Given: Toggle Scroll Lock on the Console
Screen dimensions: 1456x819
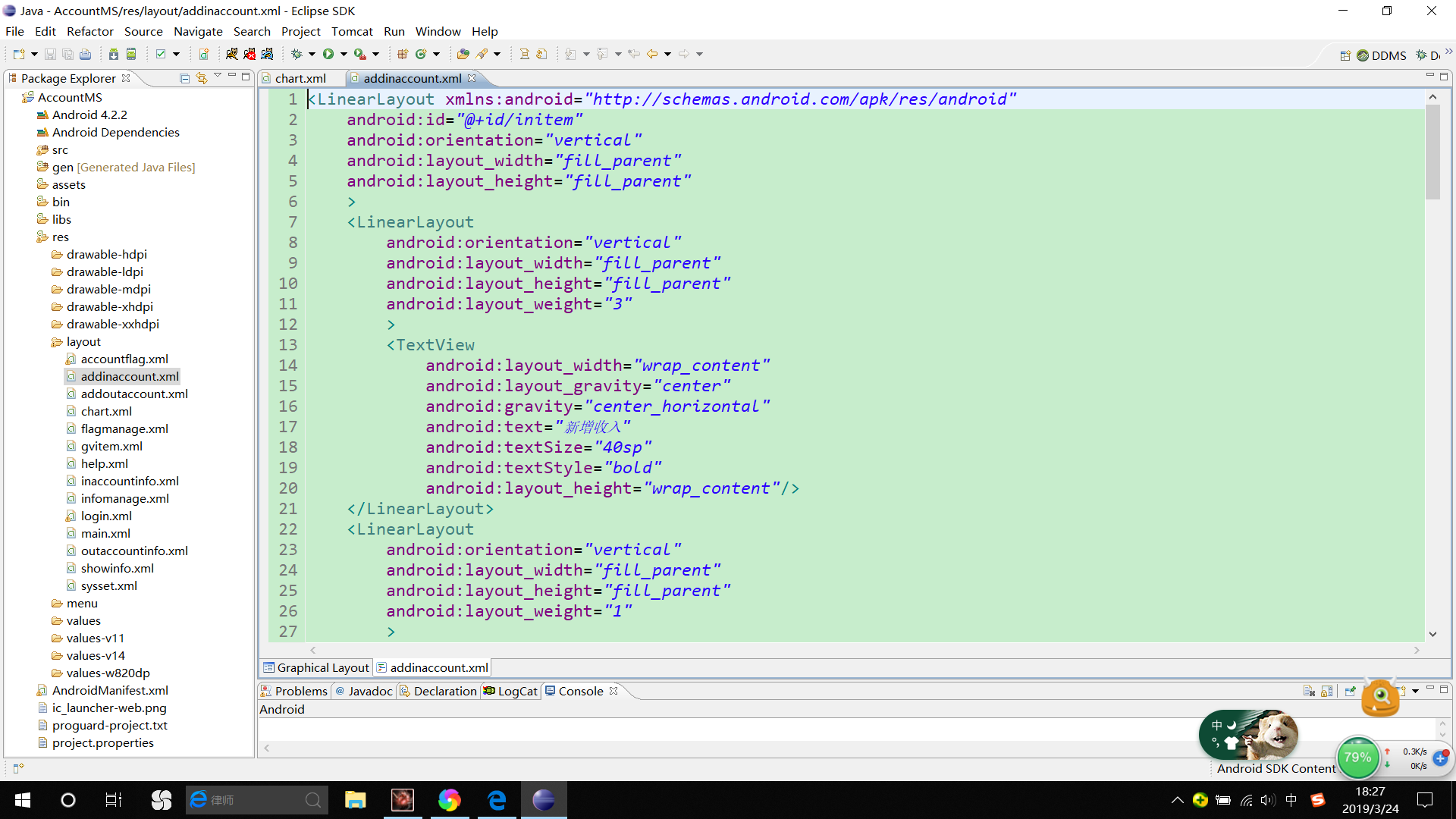Looking at the screenshot, I should (x=1327, y=691).
